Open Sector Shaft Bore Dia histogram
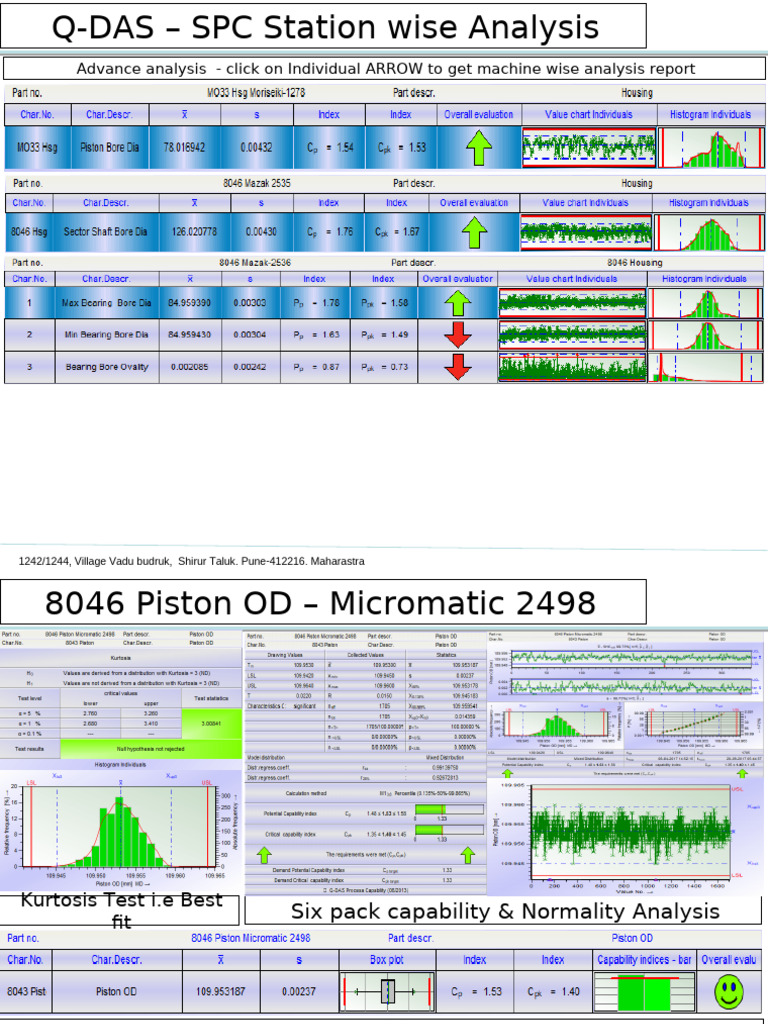 pos(709,232)
